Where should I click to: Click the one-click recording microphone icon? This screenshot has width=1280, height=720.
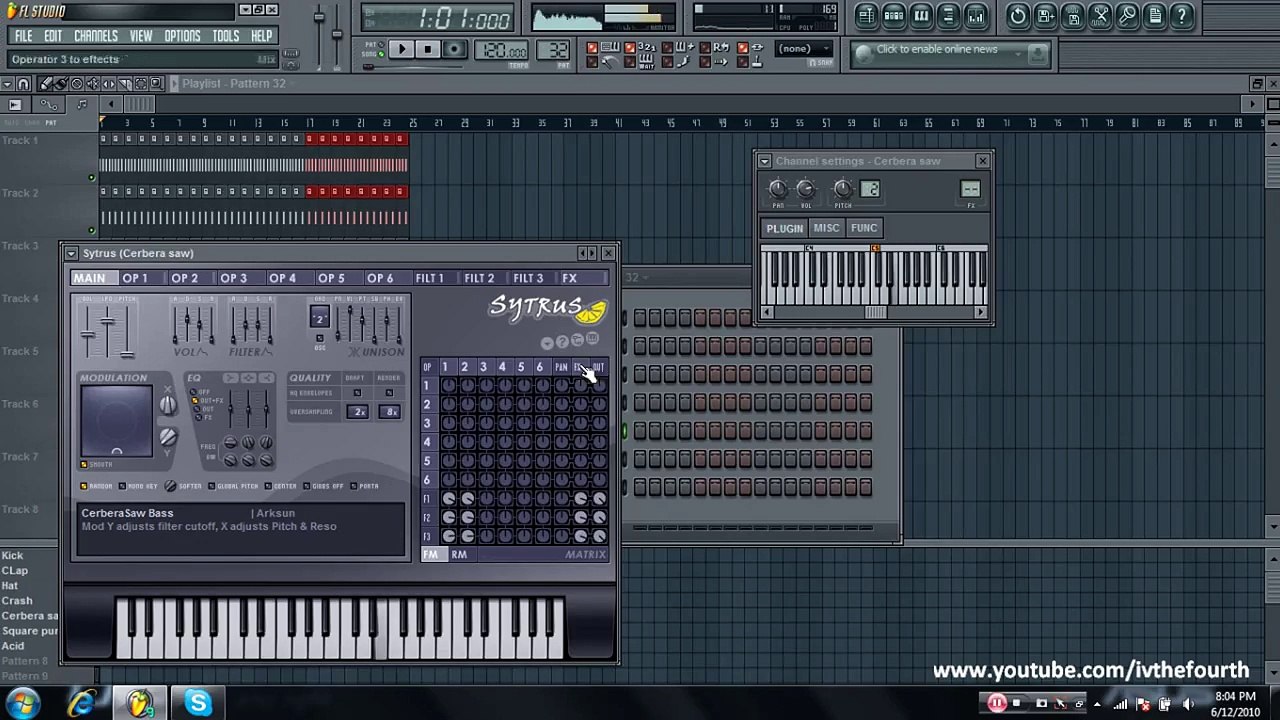[x=1127, y=15]
